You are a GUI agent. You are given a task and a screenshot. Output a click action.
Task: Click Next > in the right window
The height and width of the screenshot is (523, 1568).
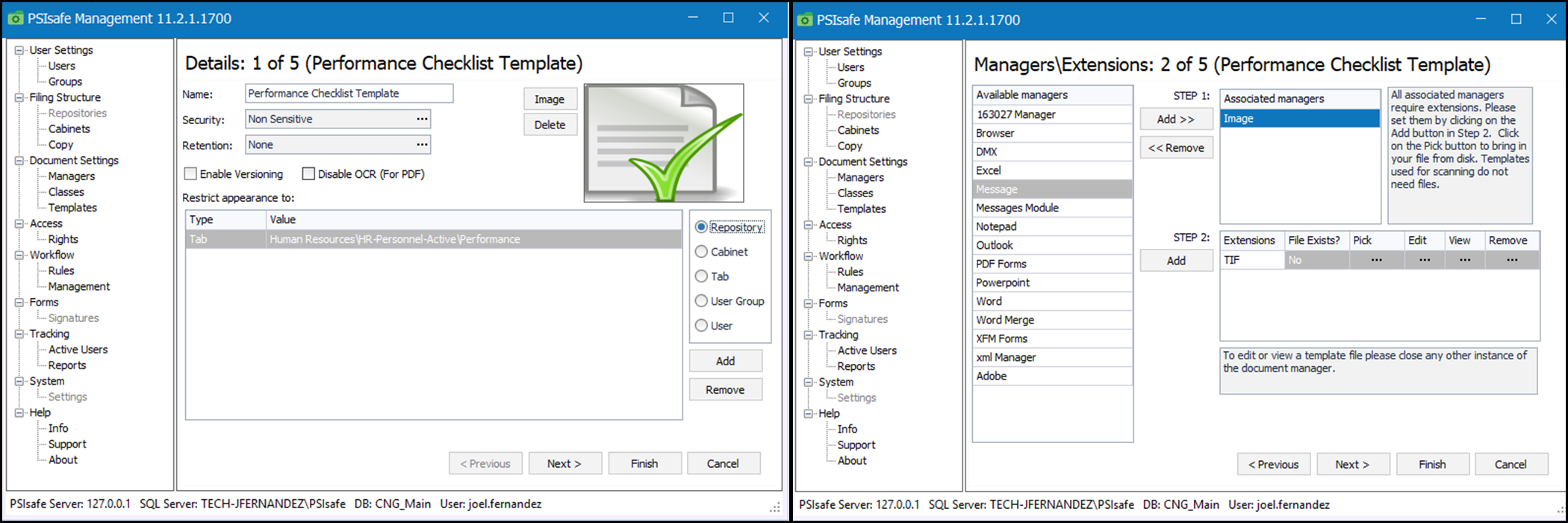[x=1353, y=464]
